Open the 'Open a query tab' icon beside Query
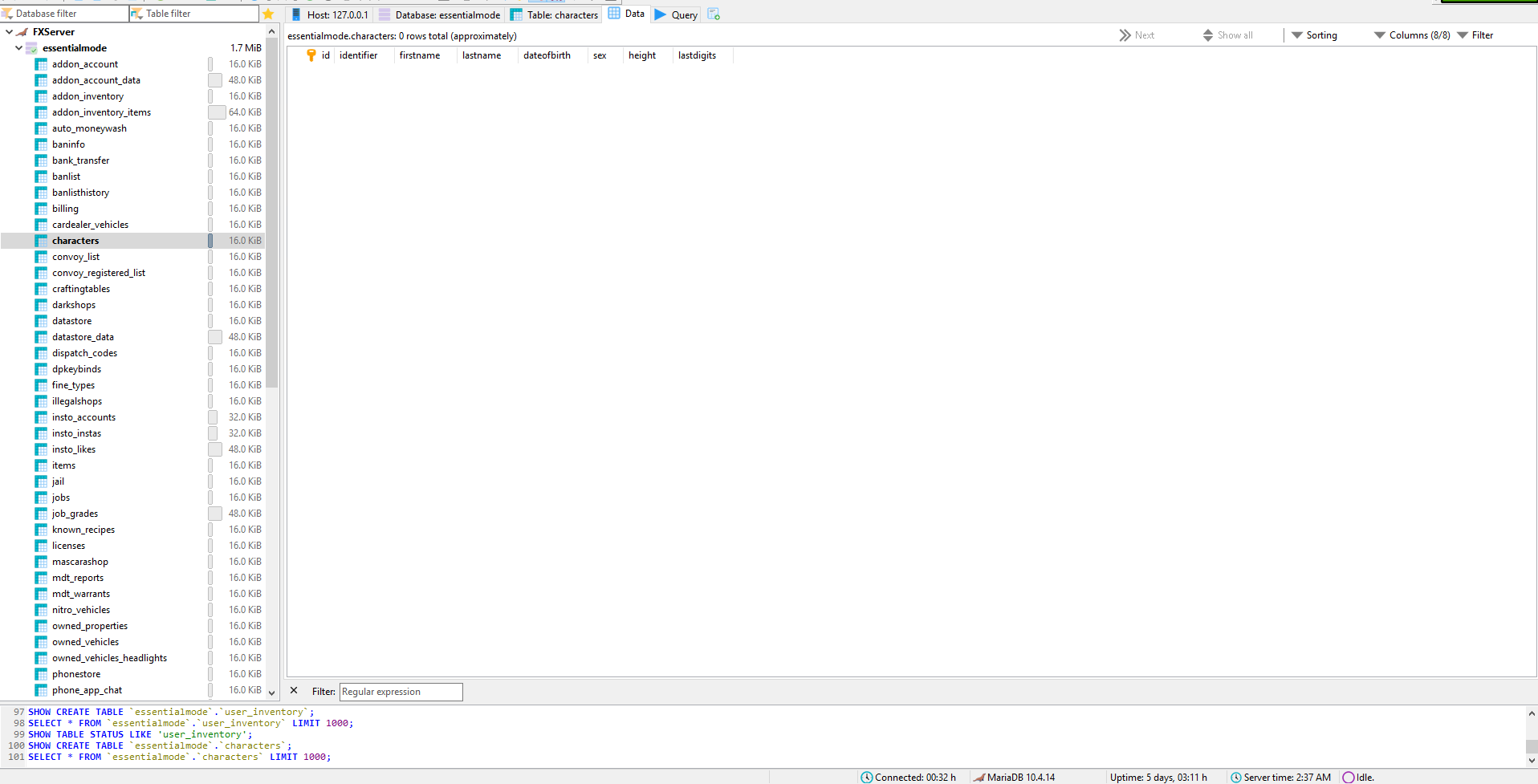Viewport: 1538px width, 784px height. 714,14
